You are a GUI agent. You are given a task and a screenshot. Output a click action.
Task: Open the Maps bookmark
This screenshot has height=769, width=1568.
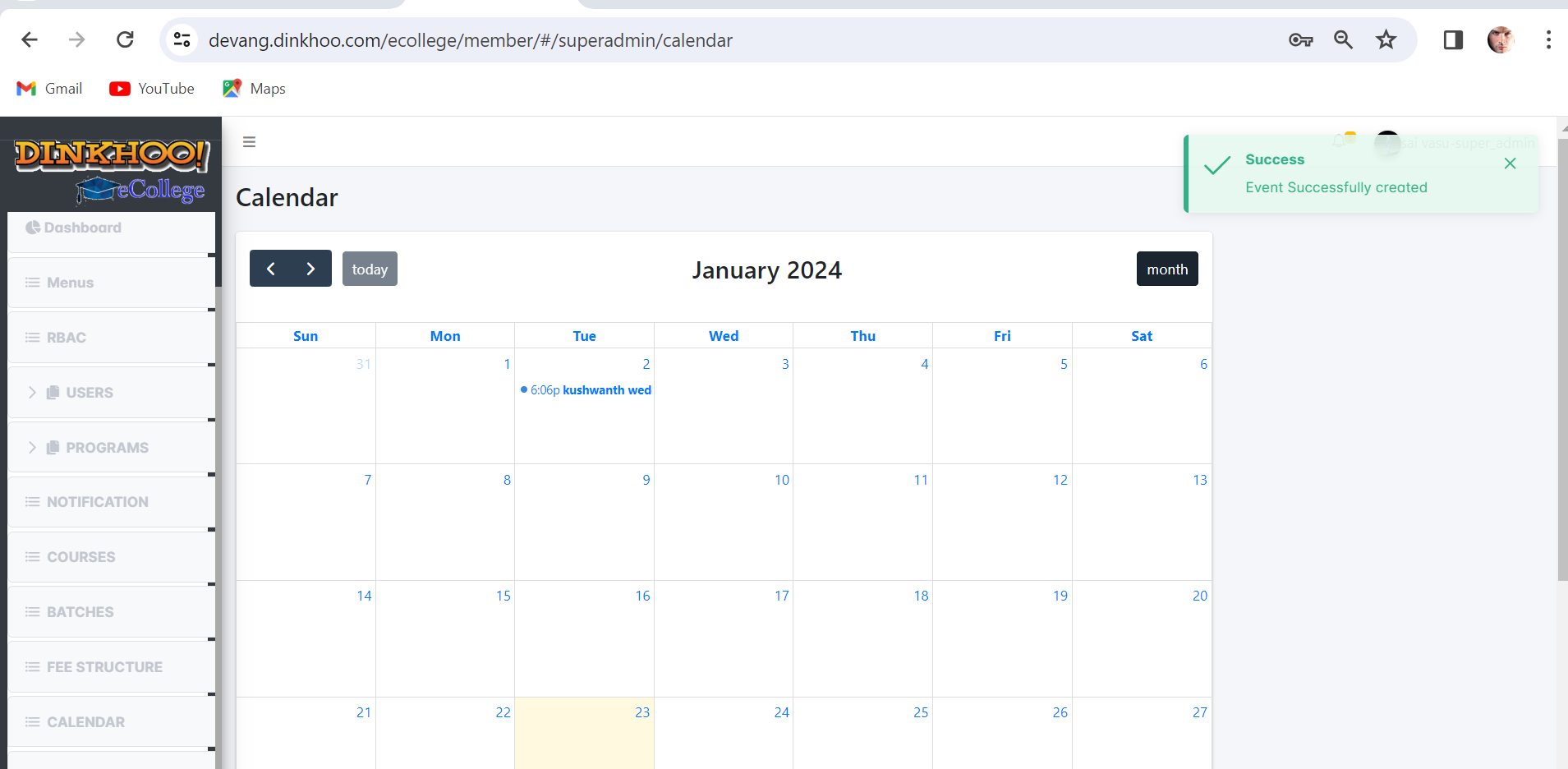click(x=254, y=89)
